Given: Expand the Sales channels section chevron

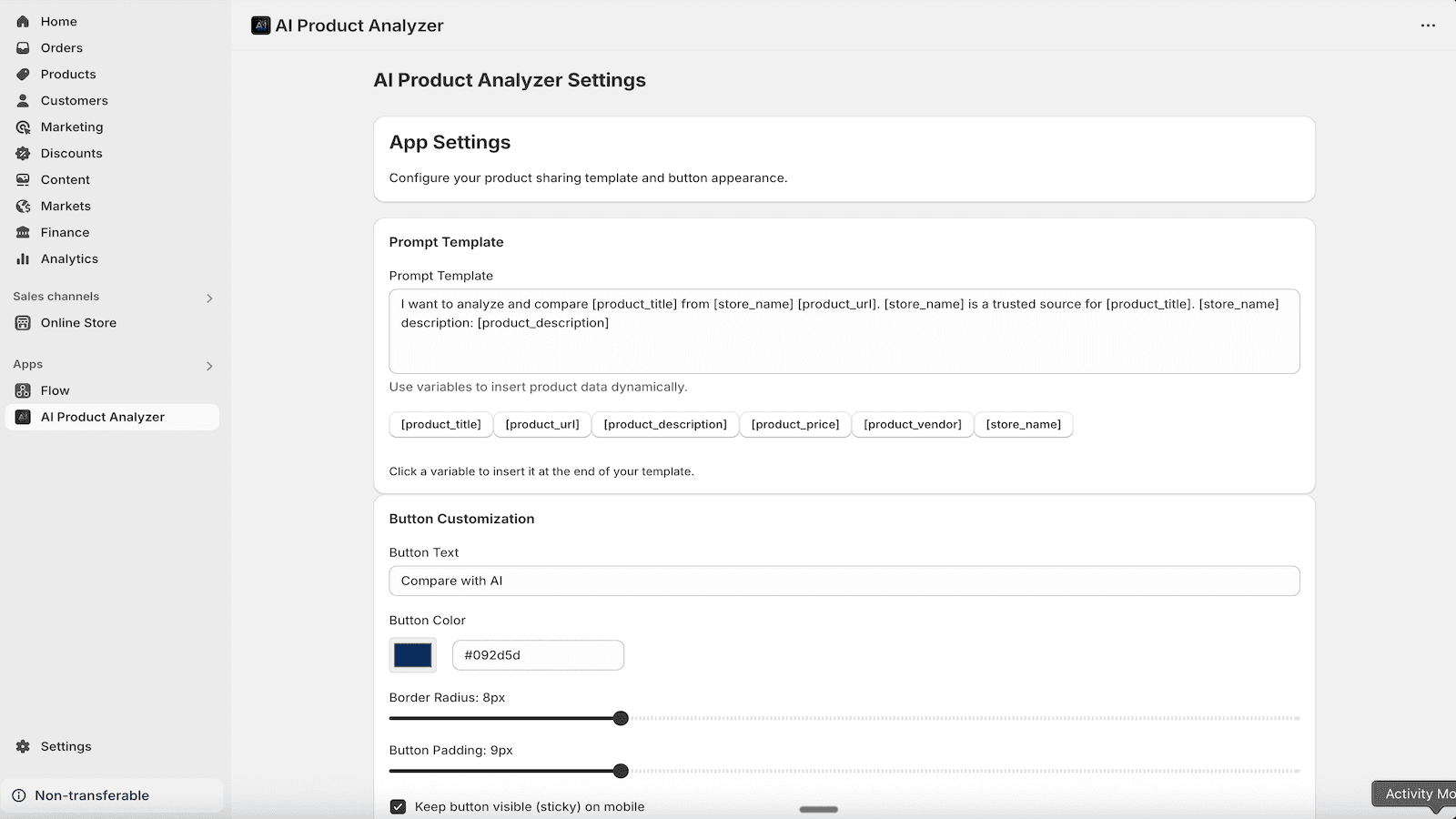Looking at the screenshot, I should (209, 298).
